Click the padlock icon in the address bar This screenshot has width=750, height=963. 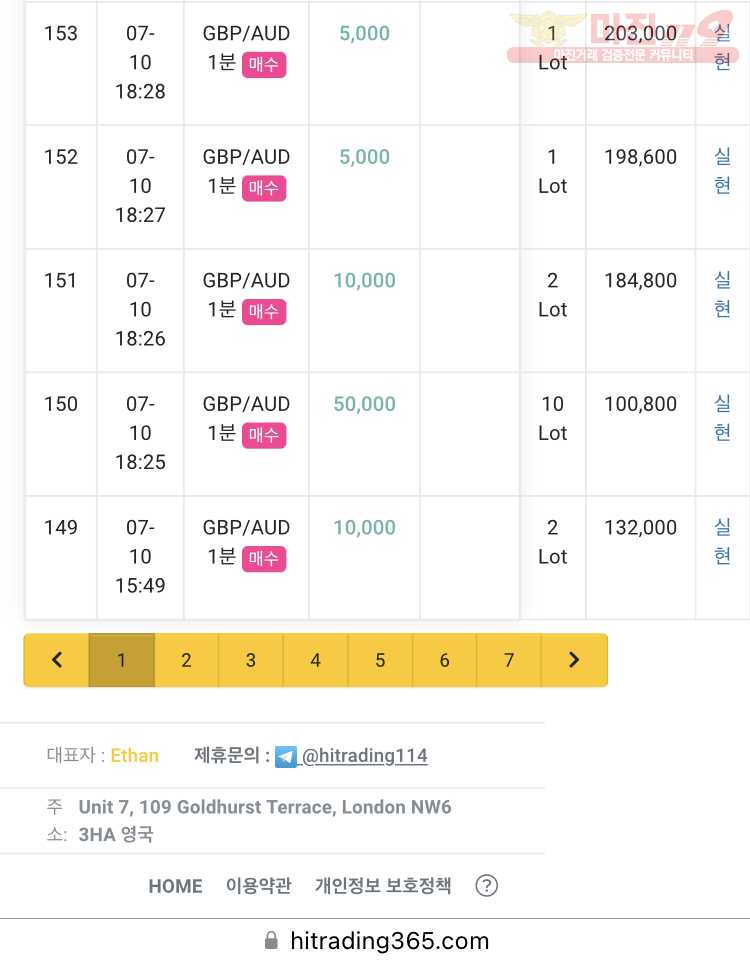(x=271, y=940)
